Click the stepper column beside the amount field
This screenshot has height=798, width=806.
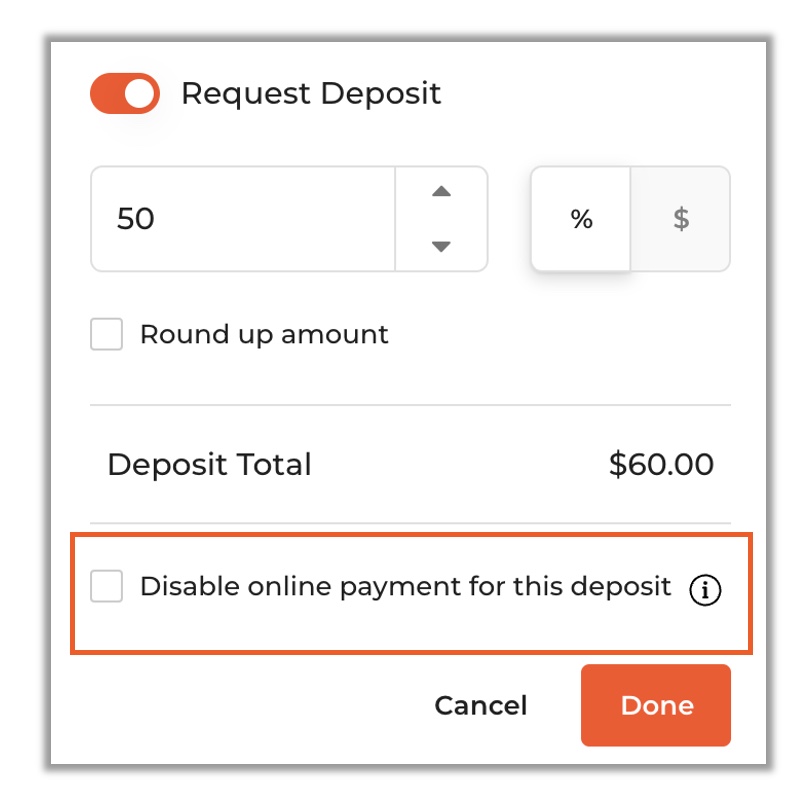pyautogui.click(x=441, y=219)
